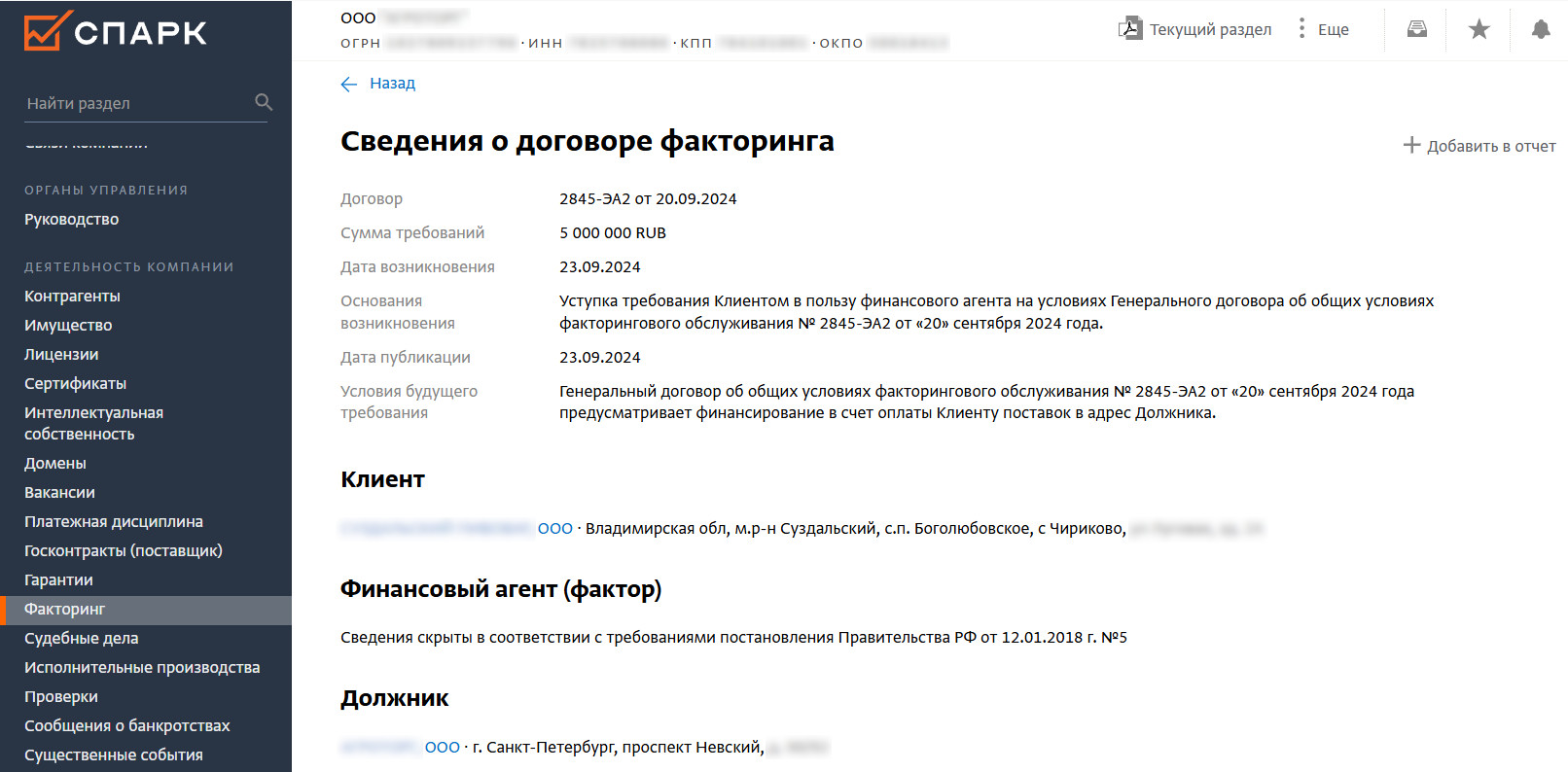Open the Клиент company ООО link
The image size is (1568, 772).
click(x=554, y=529)
